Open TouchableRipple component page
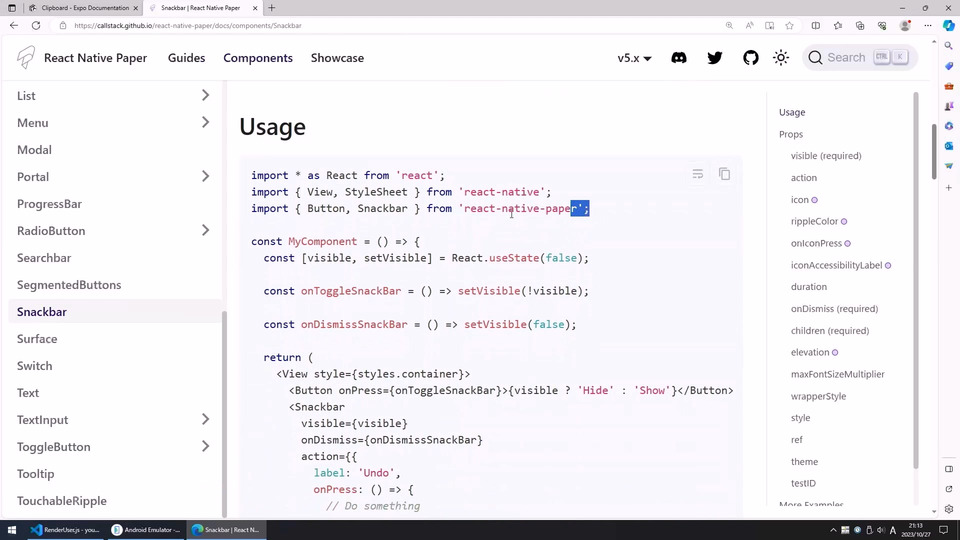Viewport: 960px width, 540px height. (62, 500)
